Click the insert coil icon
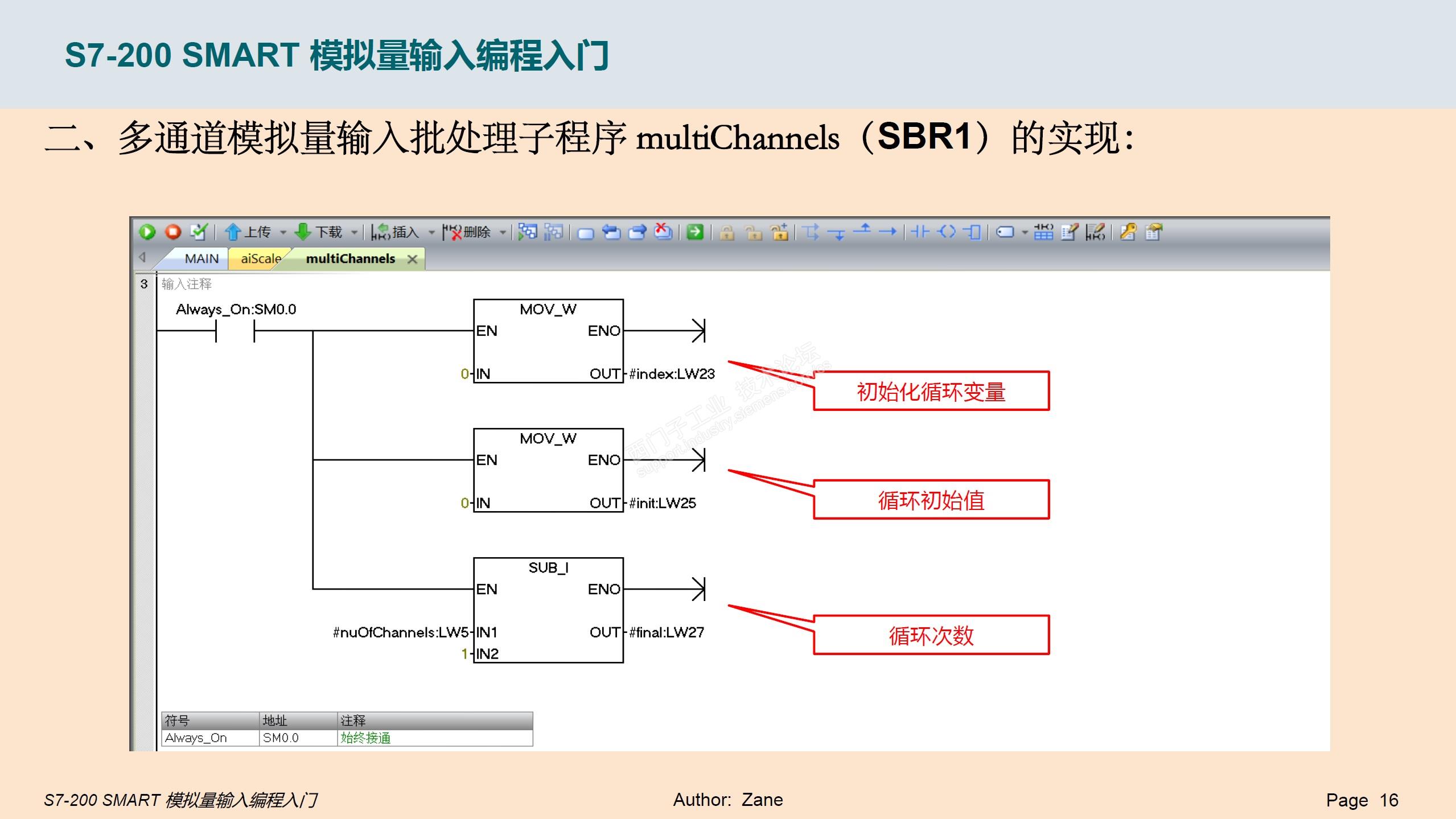This screenshot has height=819, width=1456. pos(946,232)
